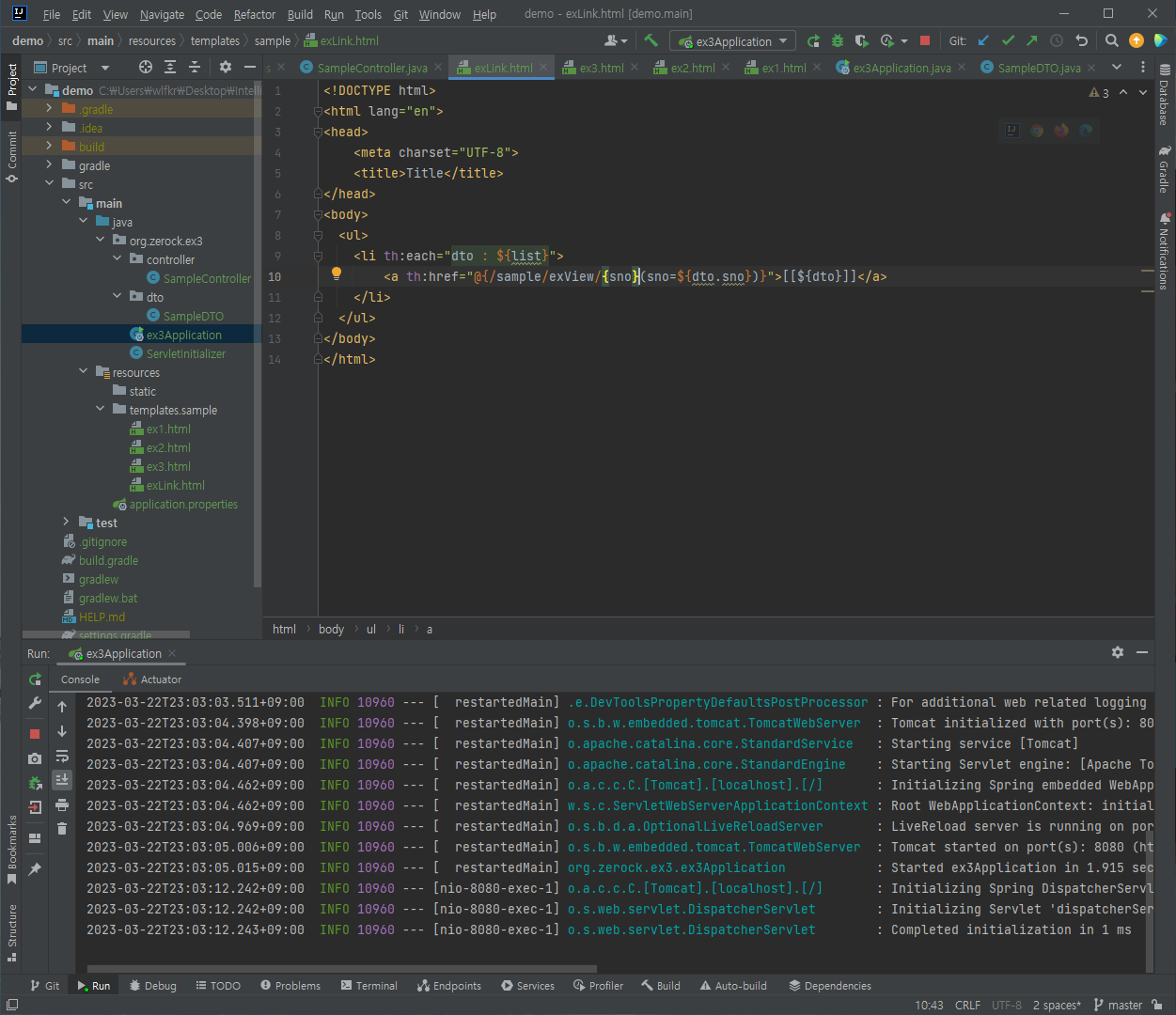Push commits with the Git push arrow
1176x1015 pixels.
click(x=1032, y=40)
